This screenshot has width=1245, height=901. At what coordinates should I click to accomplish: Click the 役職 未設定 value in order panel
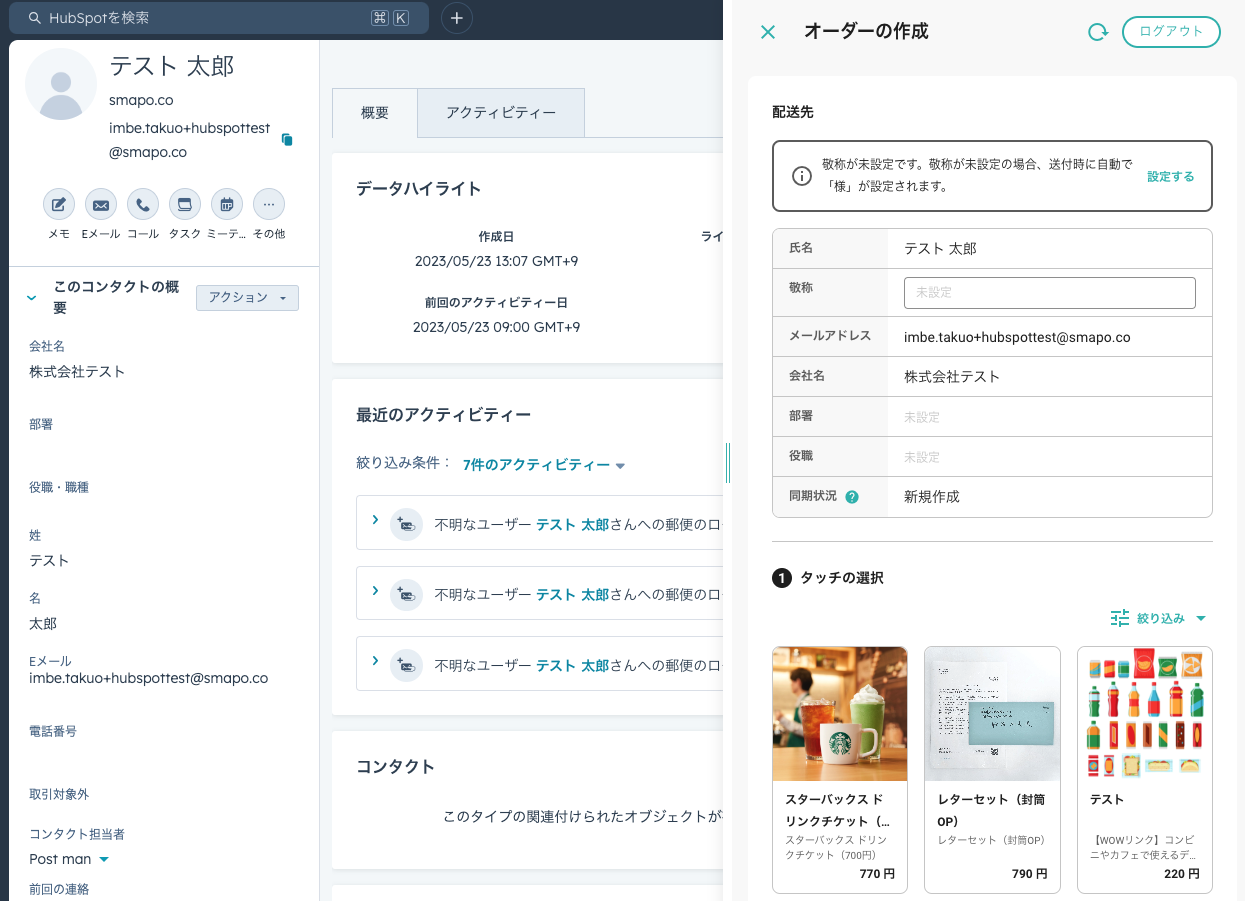[922, 457]
